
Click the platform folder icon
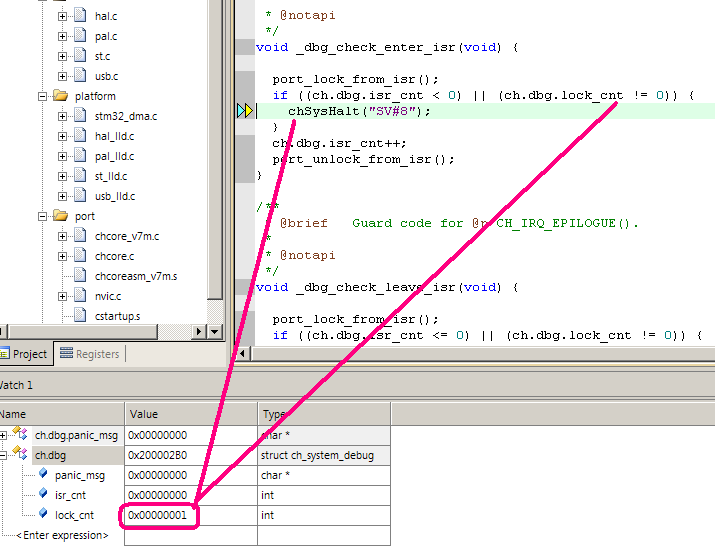point(61,95)
